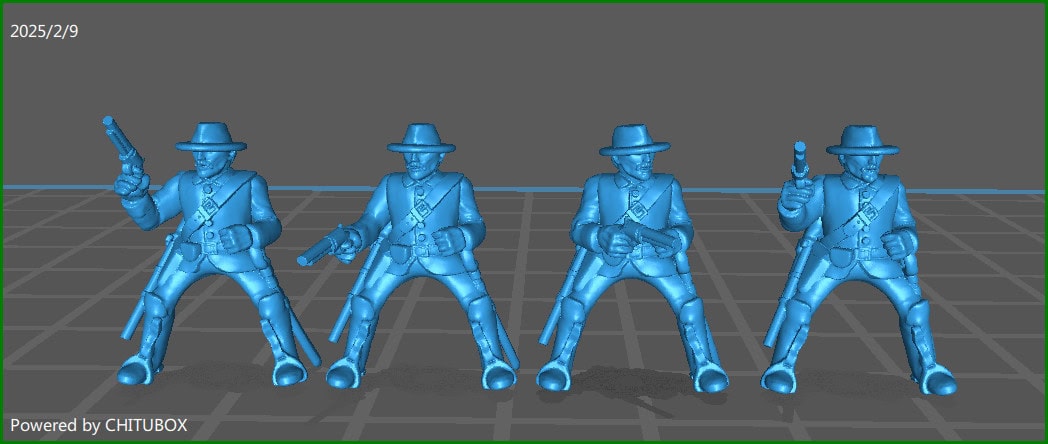The image size is (1048, 444).
Task: Click the empty gray background above the models
Action: pyautogui.click(x=520, y=60)
